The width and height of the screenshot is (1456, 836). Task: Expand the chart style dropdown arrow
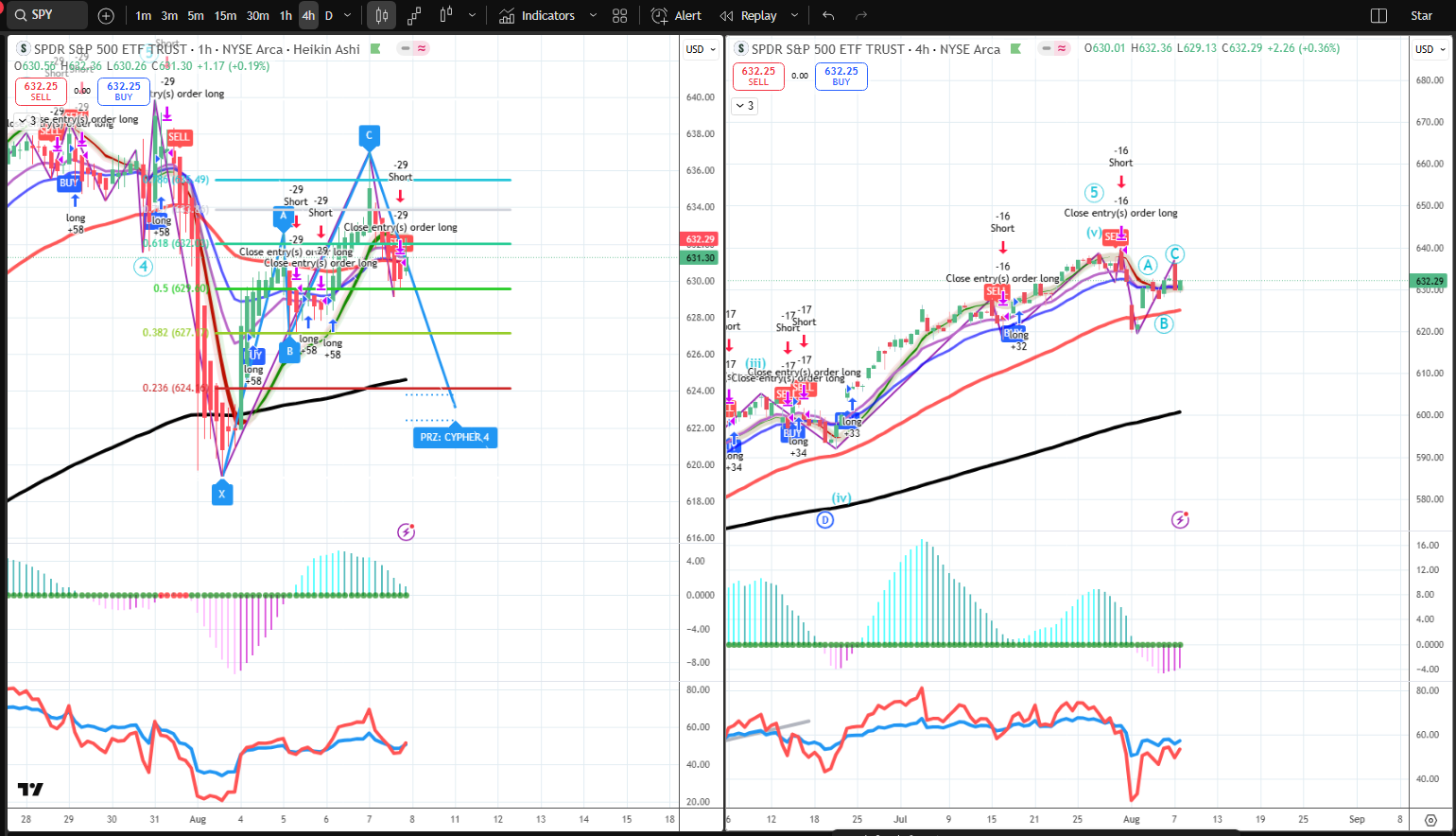pos(472,15)
